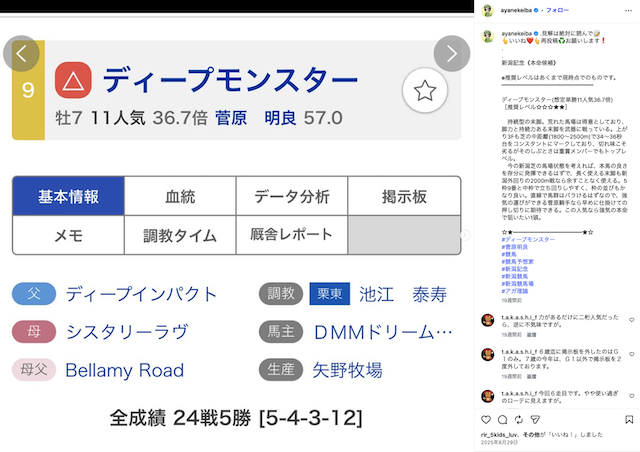Open ayanekeiba profile avatar in header
The width and height of the screenshot is (640, 452).
click(x=488, y=9)
